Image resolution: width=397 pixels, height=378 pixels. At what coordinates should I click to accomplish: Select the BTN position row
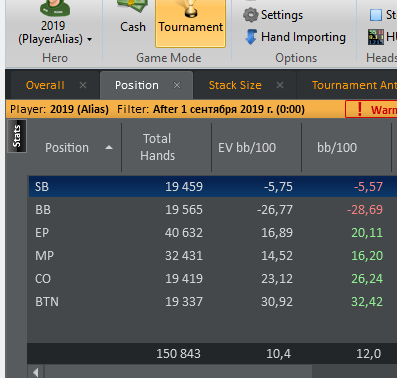pos(212,302)
